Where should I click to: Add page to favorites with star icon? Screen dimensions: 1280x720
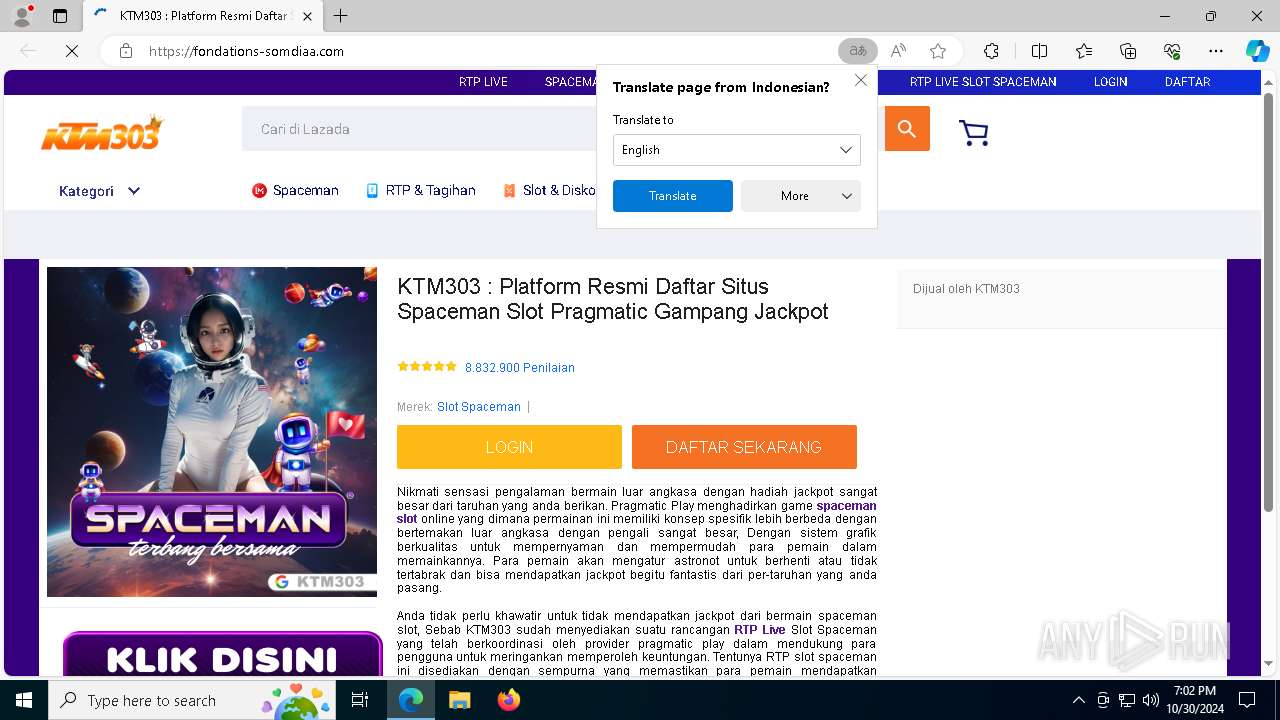tap(938, 51)
